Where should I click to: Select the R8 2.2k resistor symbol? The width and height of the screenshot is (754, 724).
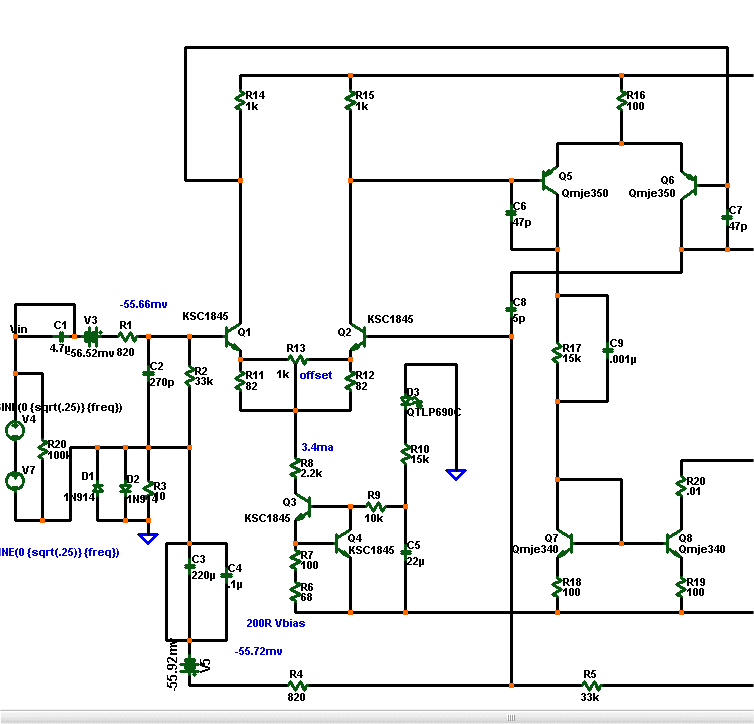(x=295, y=468)
